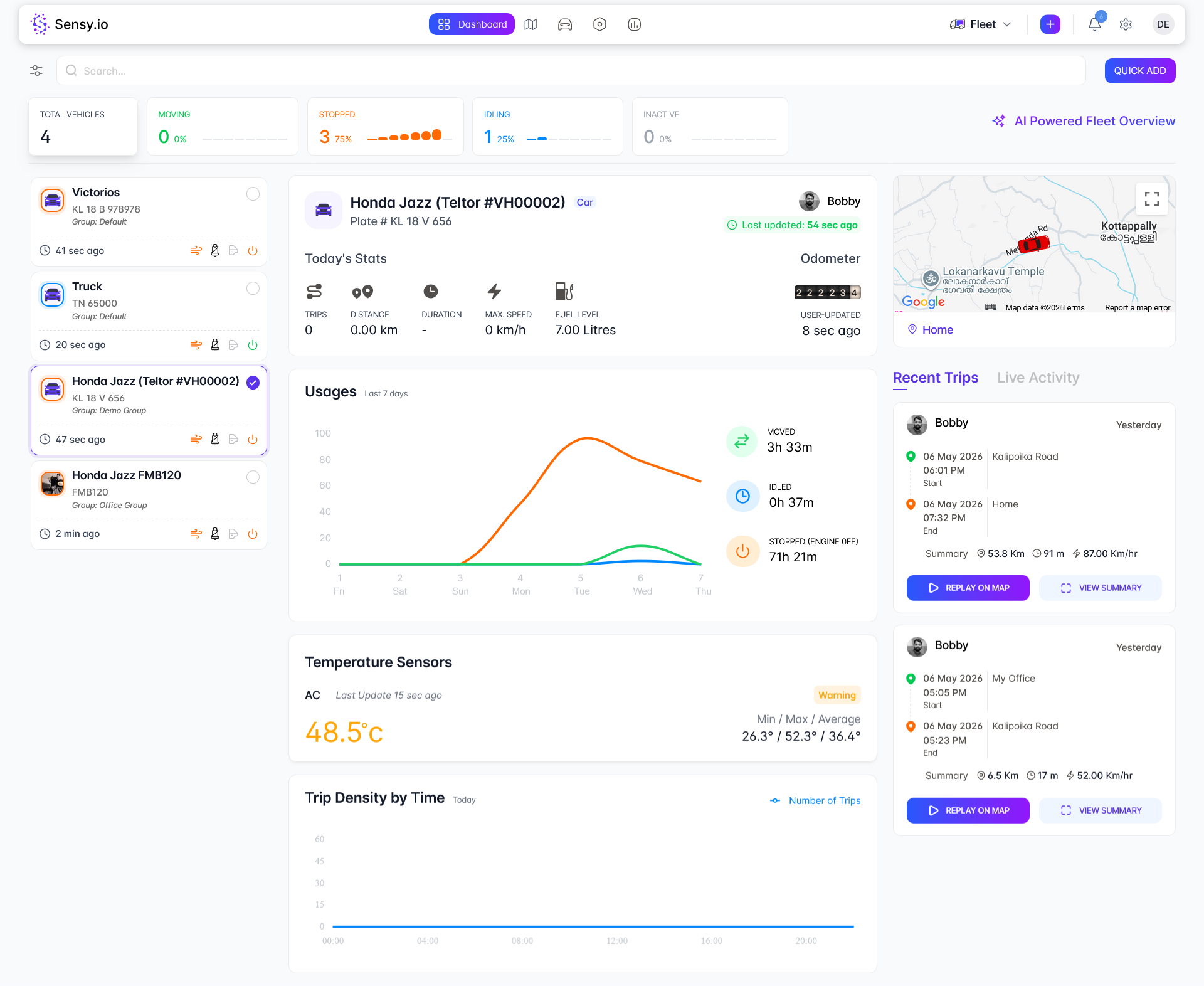Open Google Maps Terms link
The height and width of the screenshot is (986, 1204).
pyautogui.click(x=1073, y=308)
